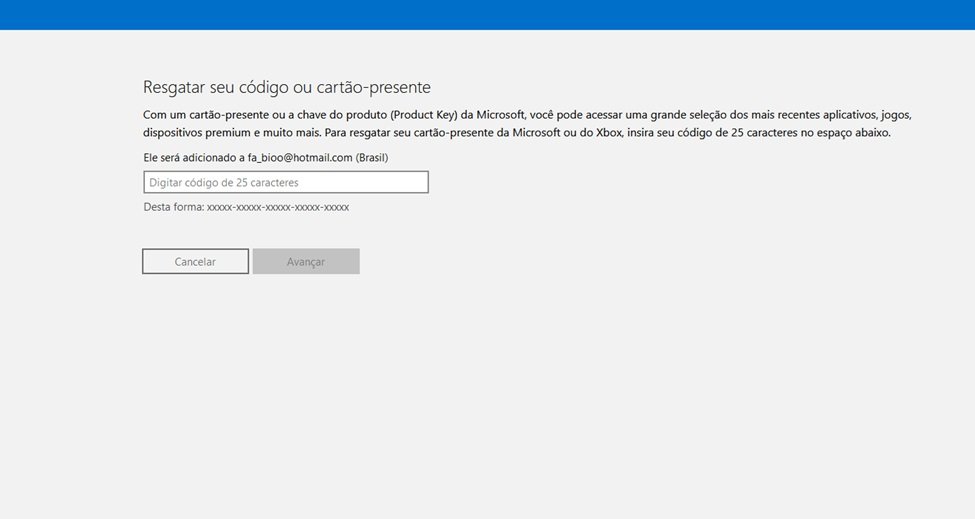Screen dimensions: 975x519
Task: Click the 25-character code input field
Action: pos(285,182)
